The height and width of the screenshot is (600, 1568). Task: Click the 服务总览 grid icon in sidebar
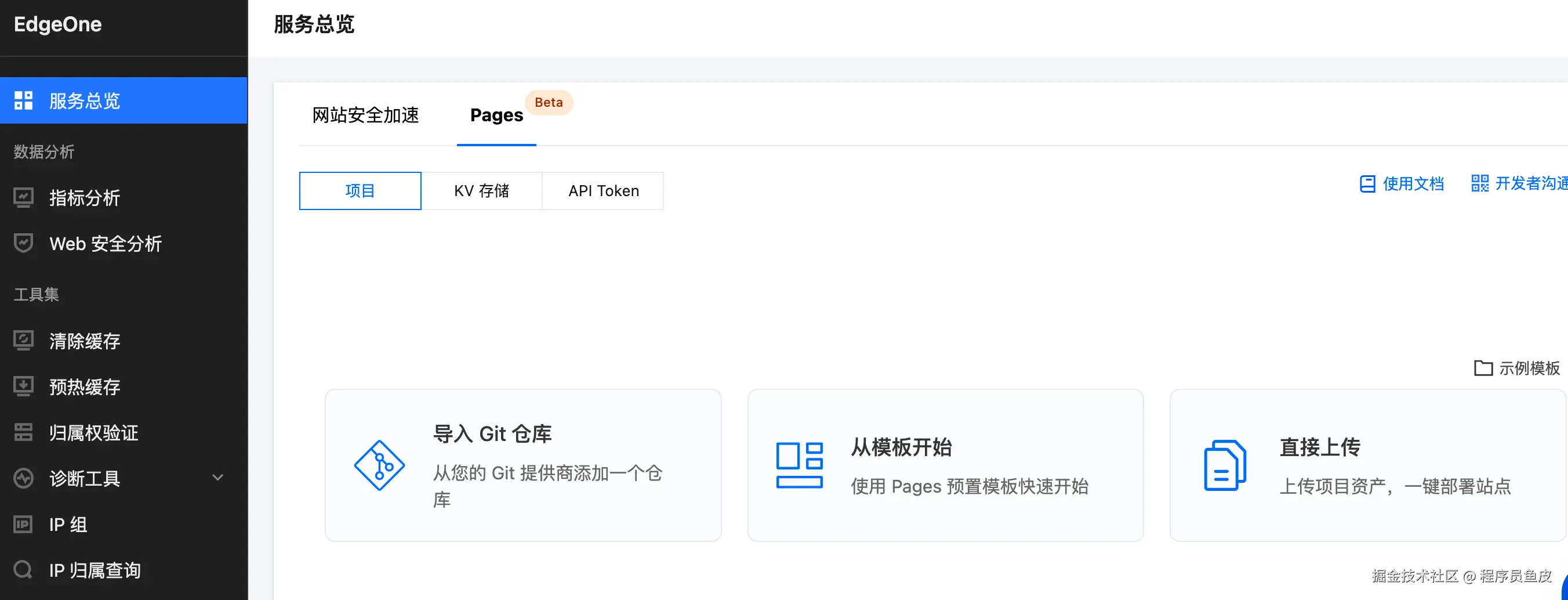[23, 100]
